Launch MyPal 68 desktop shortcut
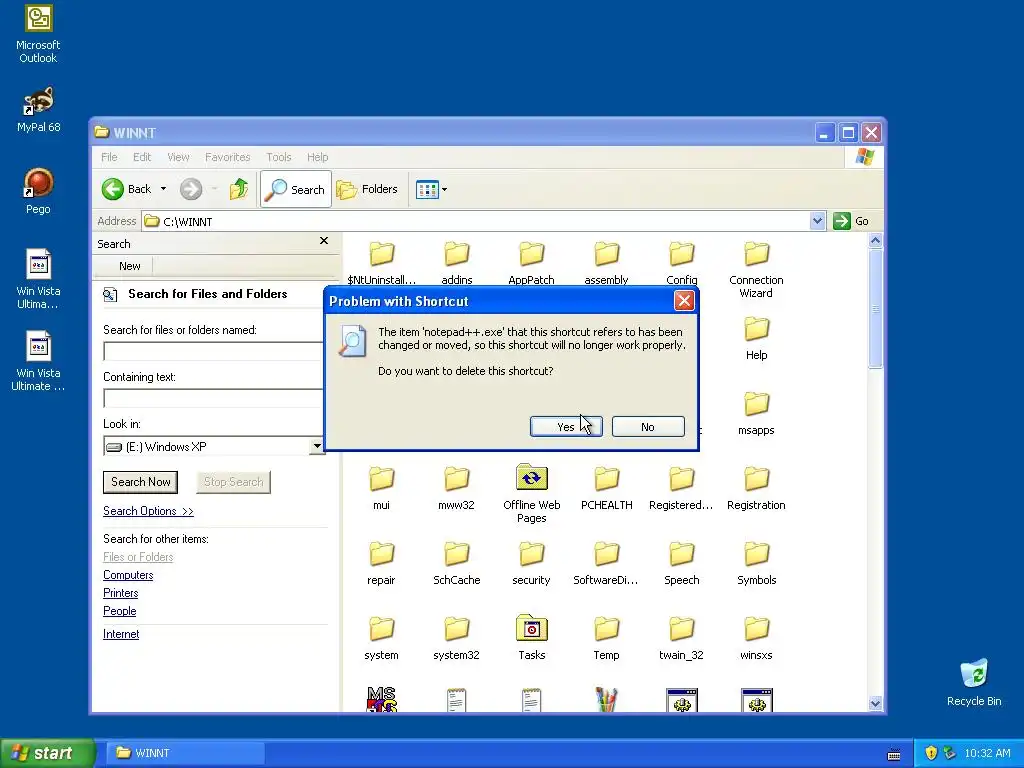 tap(38, 110)
